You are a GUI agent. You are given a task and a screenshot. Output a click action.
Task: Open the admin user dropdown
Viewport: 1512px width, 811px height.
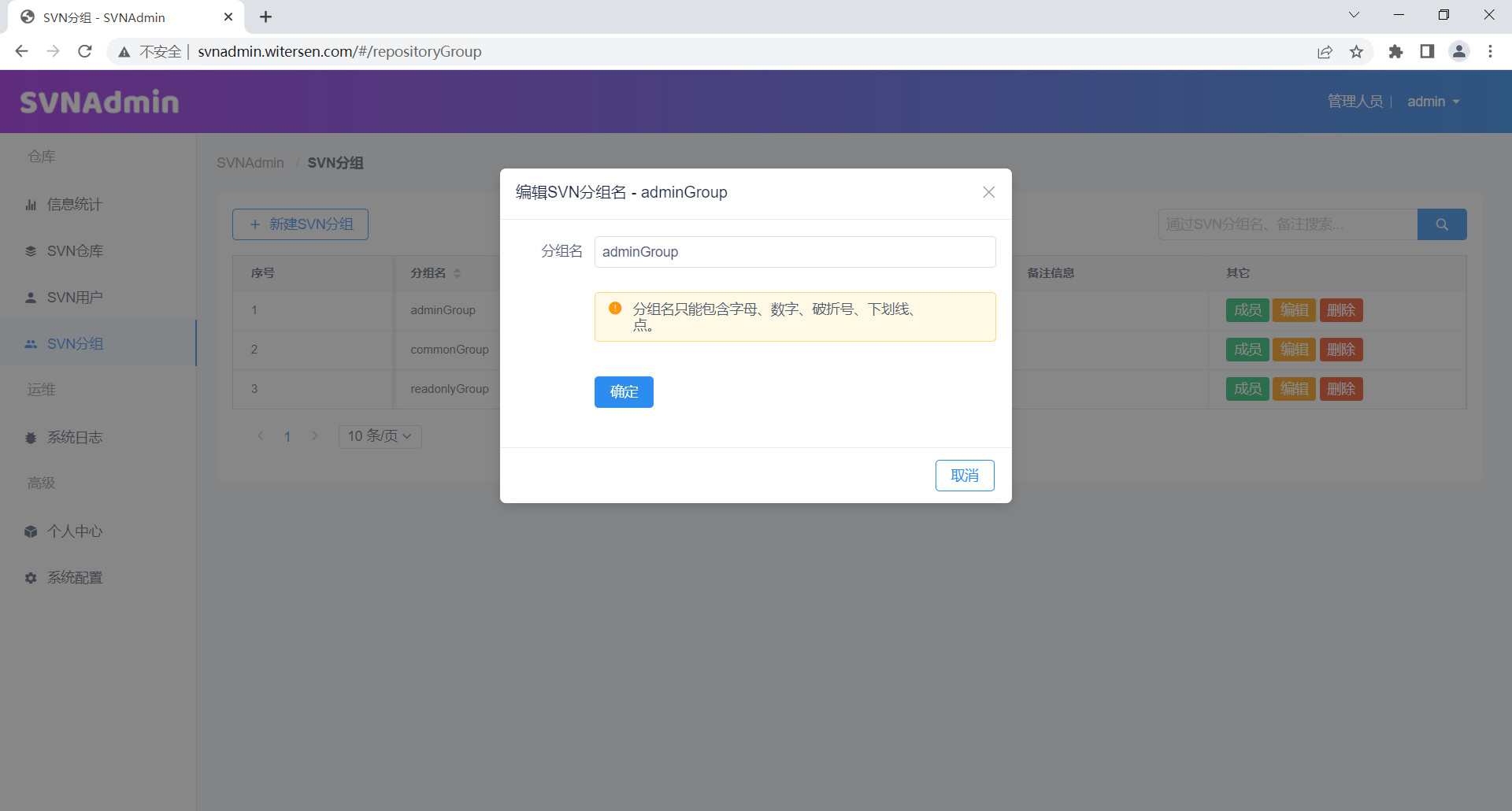coord(1433,102)
